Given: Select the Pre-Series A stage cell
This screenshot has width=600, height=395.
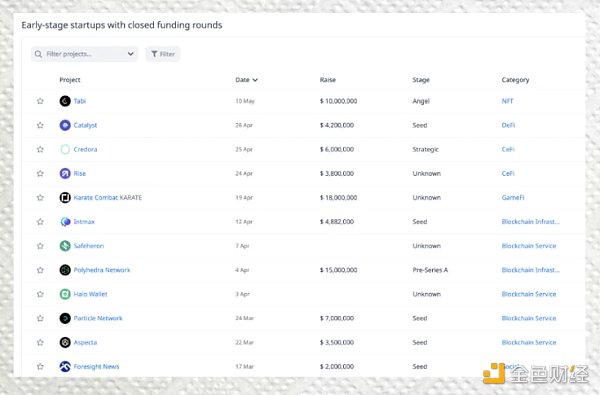Looking at the screenshot, I should [430, 270].
